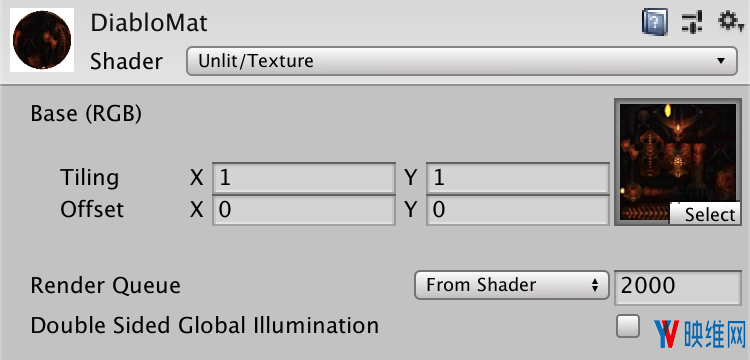750x360 pixels.
Task: Open the From Shader render queue dropdown
Action: point(512,285)
